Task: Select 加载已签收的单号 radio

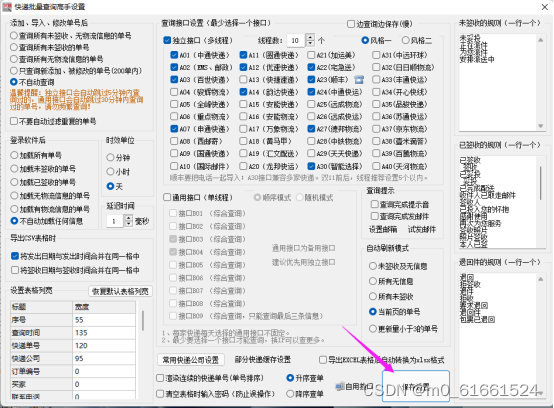Action: [14, 182]
